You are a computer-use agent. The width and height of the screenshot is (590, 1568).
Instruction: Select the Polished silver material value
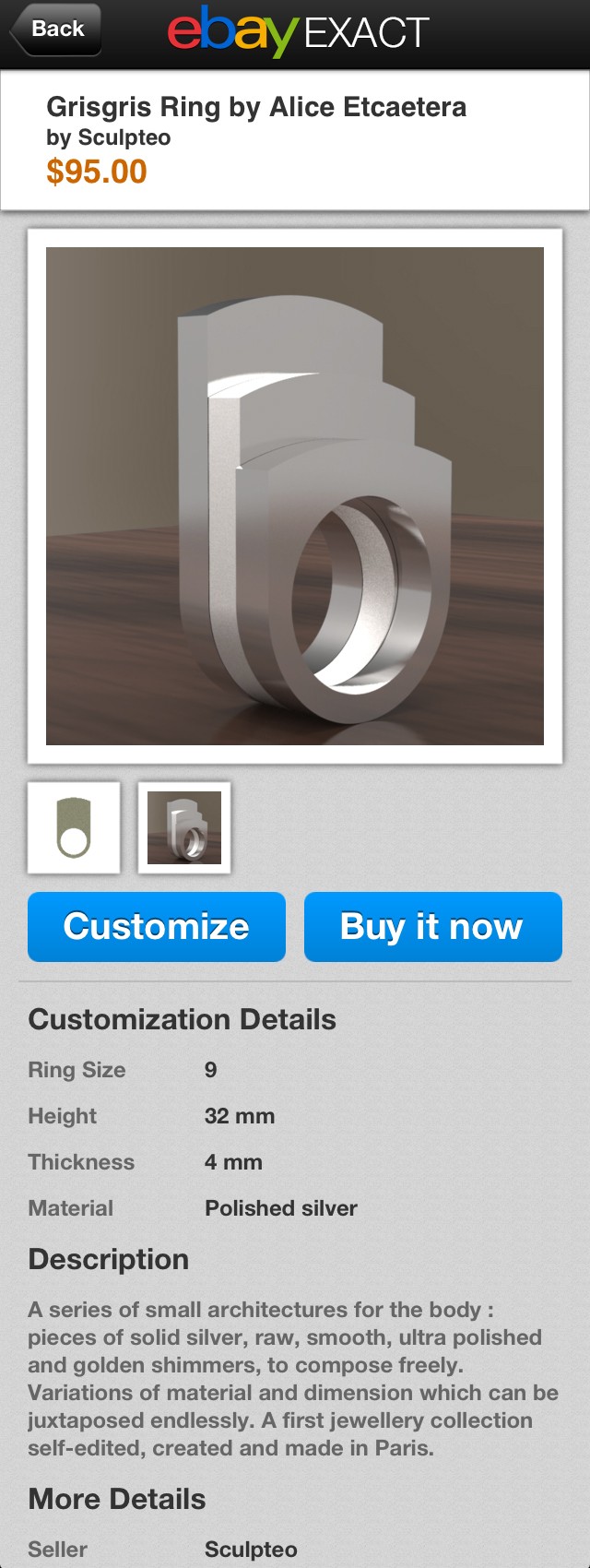pos(281,1208)
